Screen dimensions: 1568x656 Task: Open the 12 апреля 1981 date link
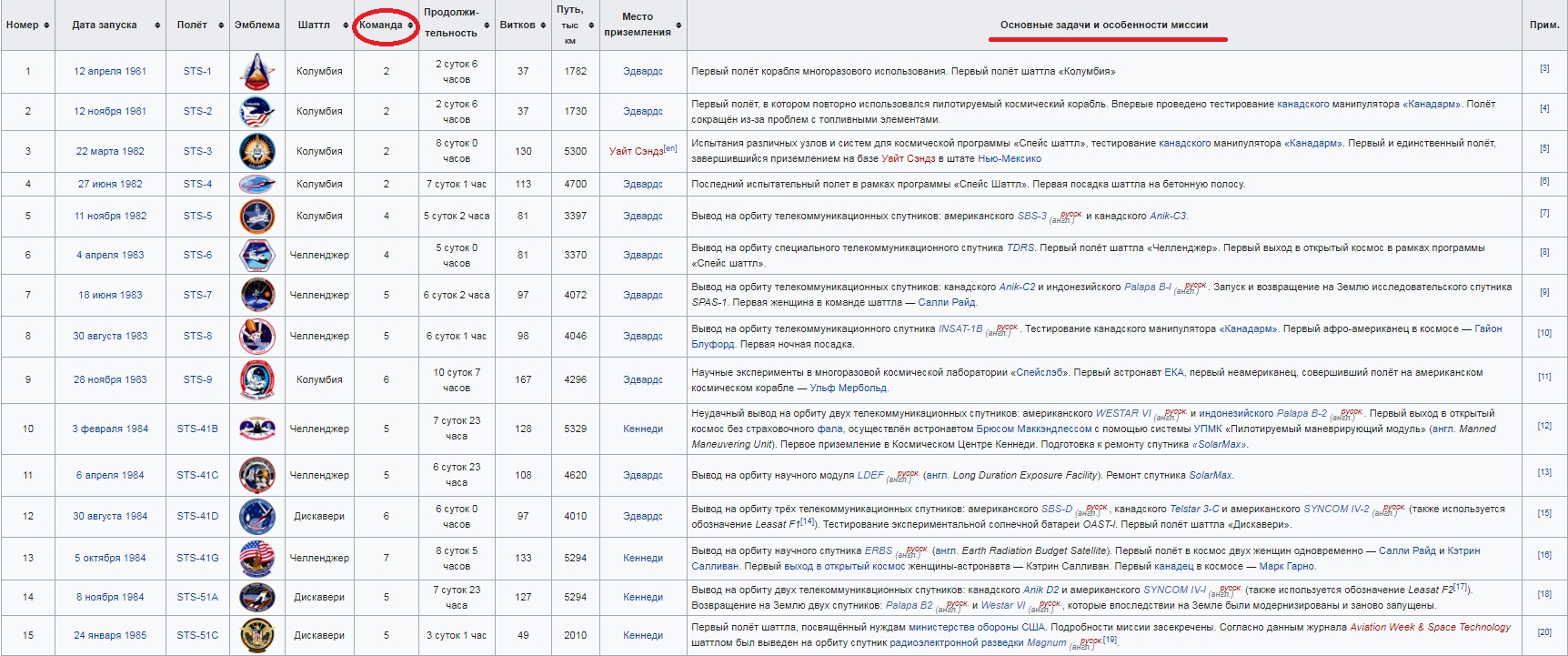pyautogui.click(x=110, y=71)
